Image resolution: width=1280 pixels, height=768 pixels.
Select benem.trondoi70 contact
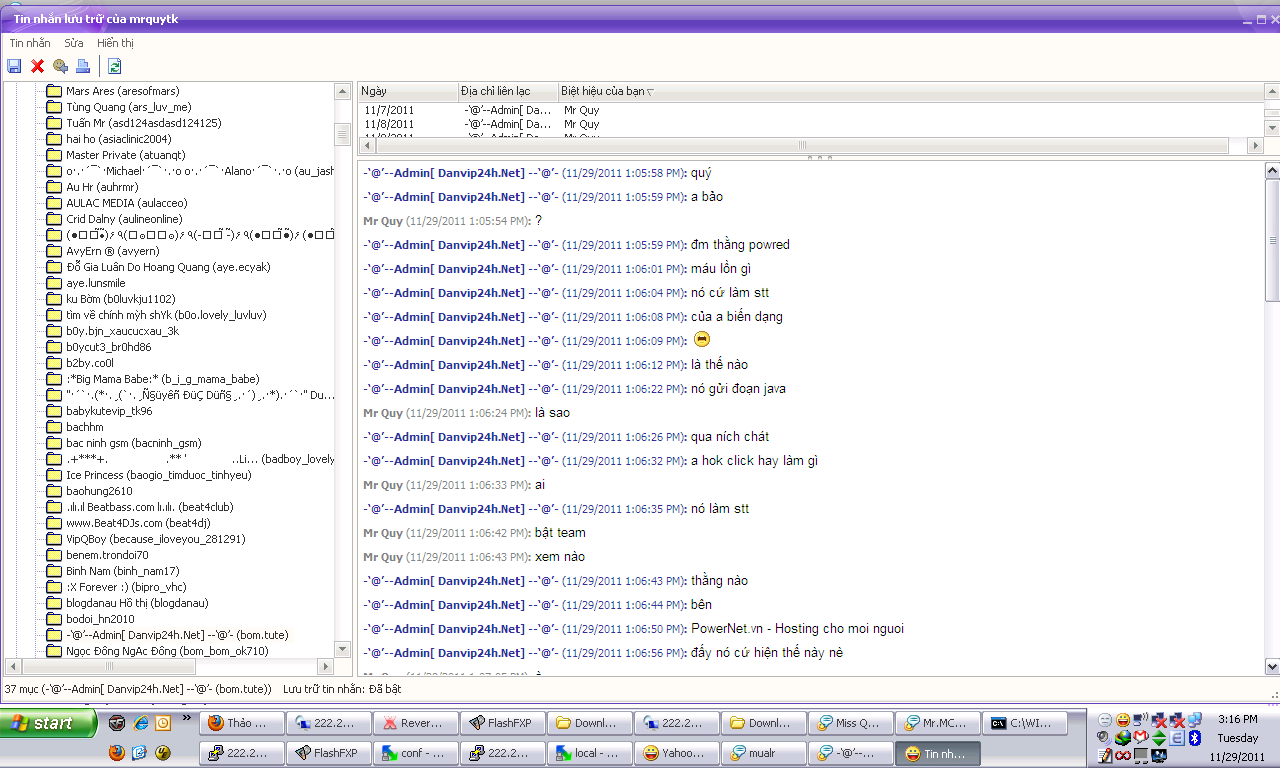107,555
